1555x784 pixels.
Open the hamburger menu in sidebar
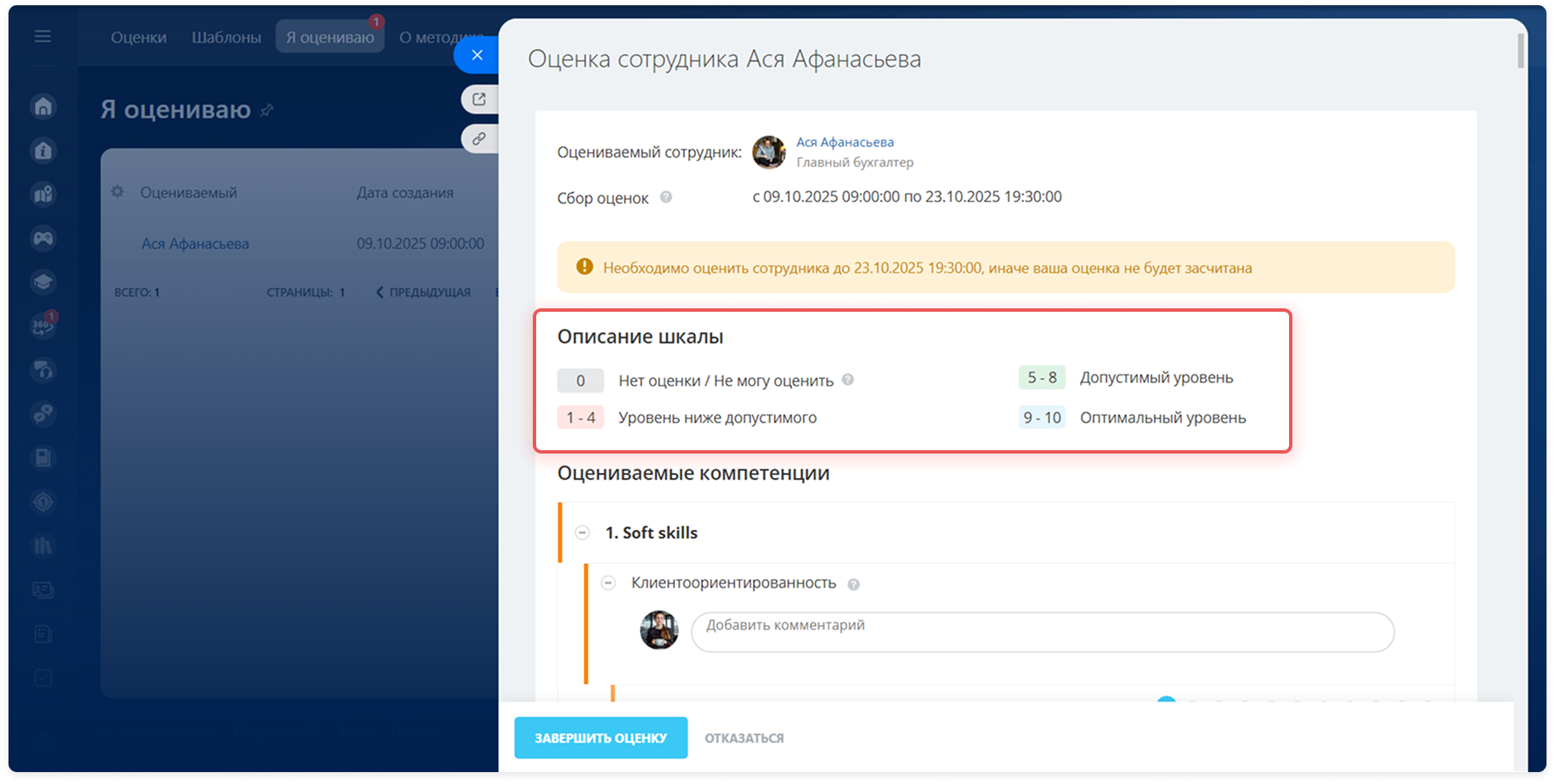pyautogui.click(x=42, y=37)
